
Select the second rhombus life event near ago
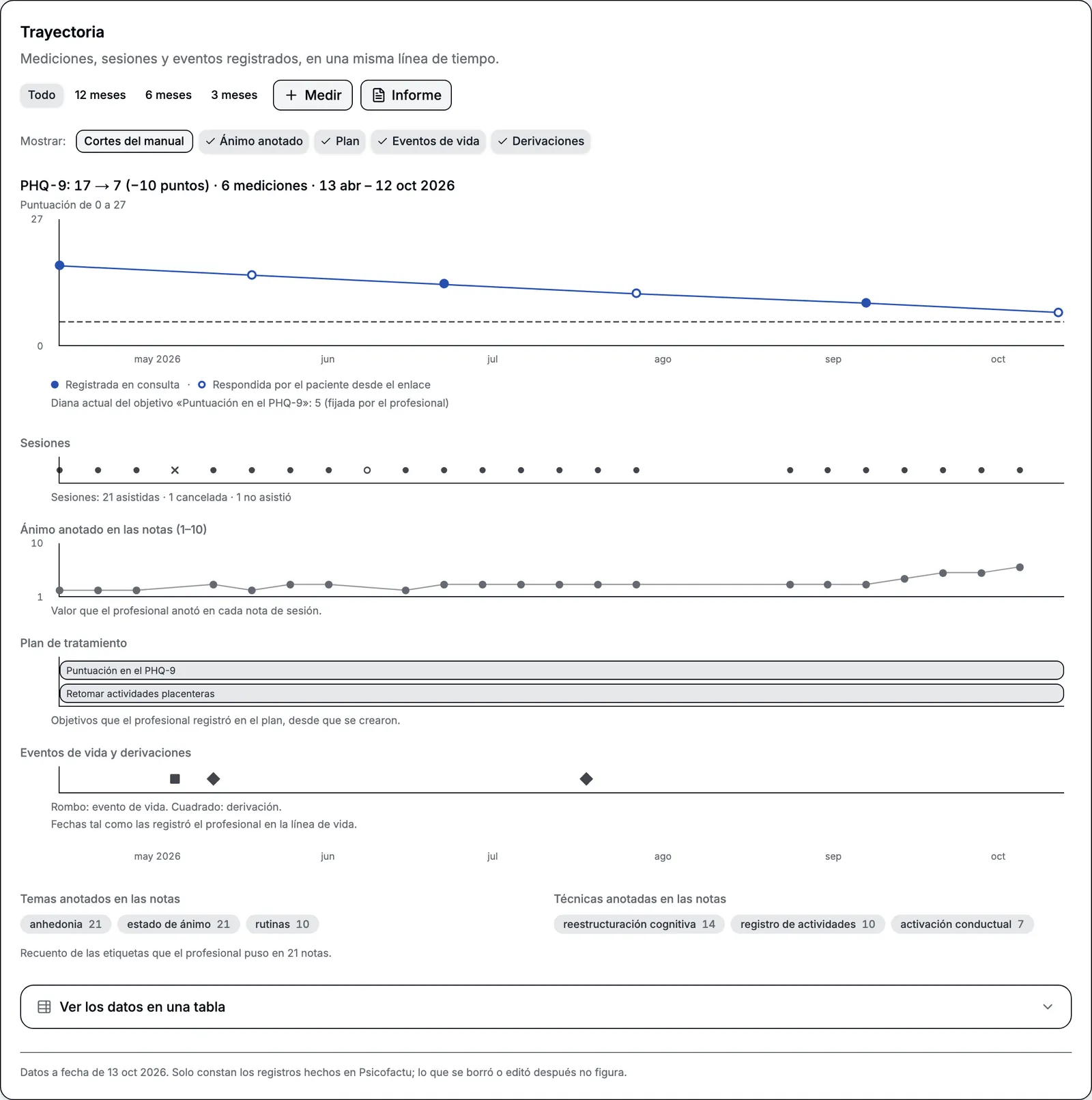click(586, 778)
